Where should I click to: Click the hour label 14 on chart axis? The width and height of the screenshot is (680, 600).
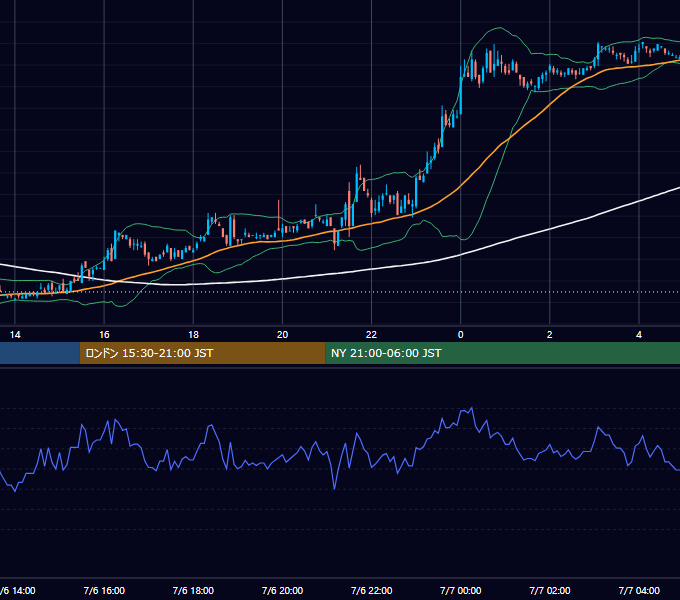(15, 335)
